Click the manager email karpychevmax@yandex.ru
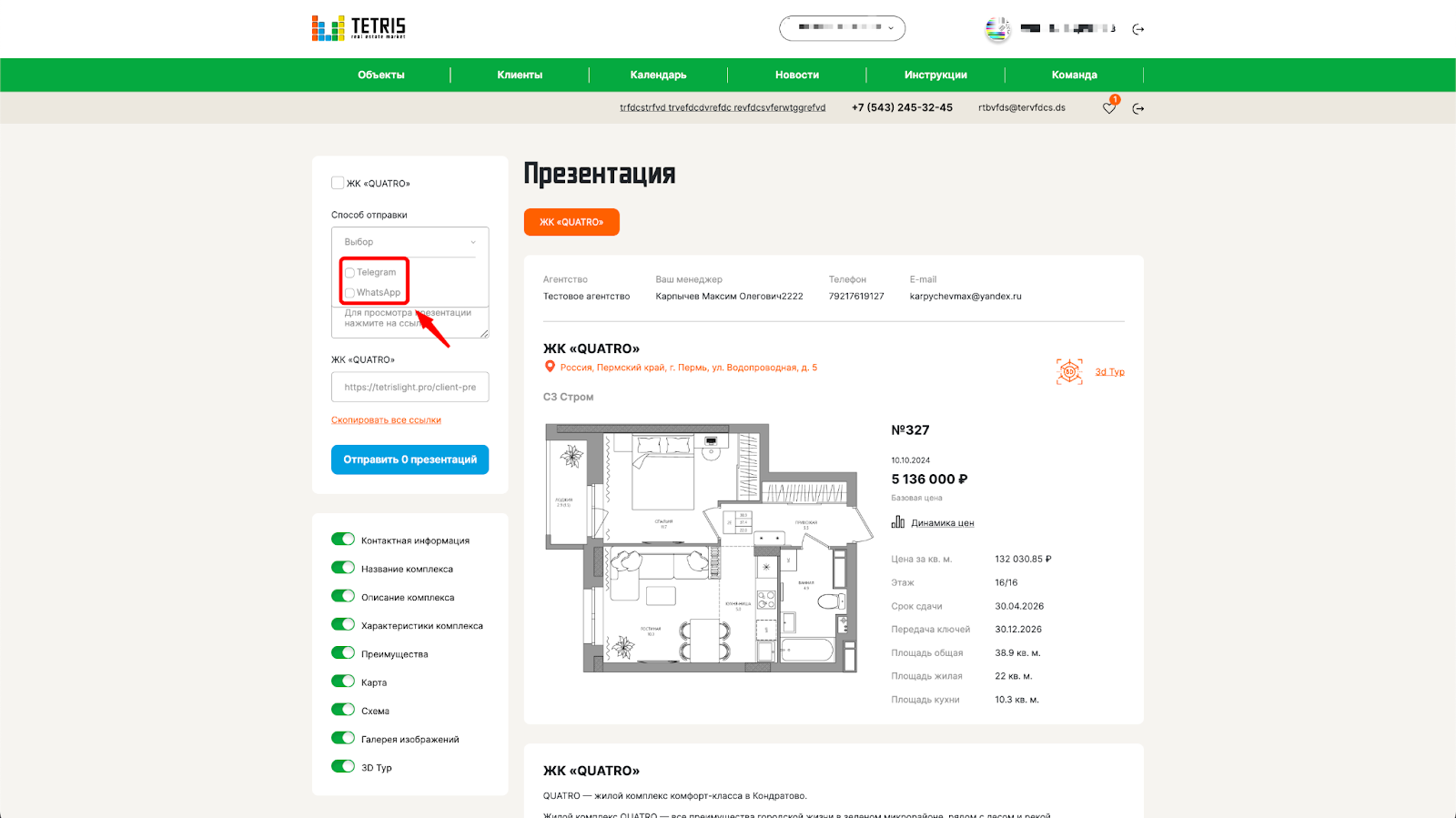Screen dimensions: 1456x818 click(966, 297)
